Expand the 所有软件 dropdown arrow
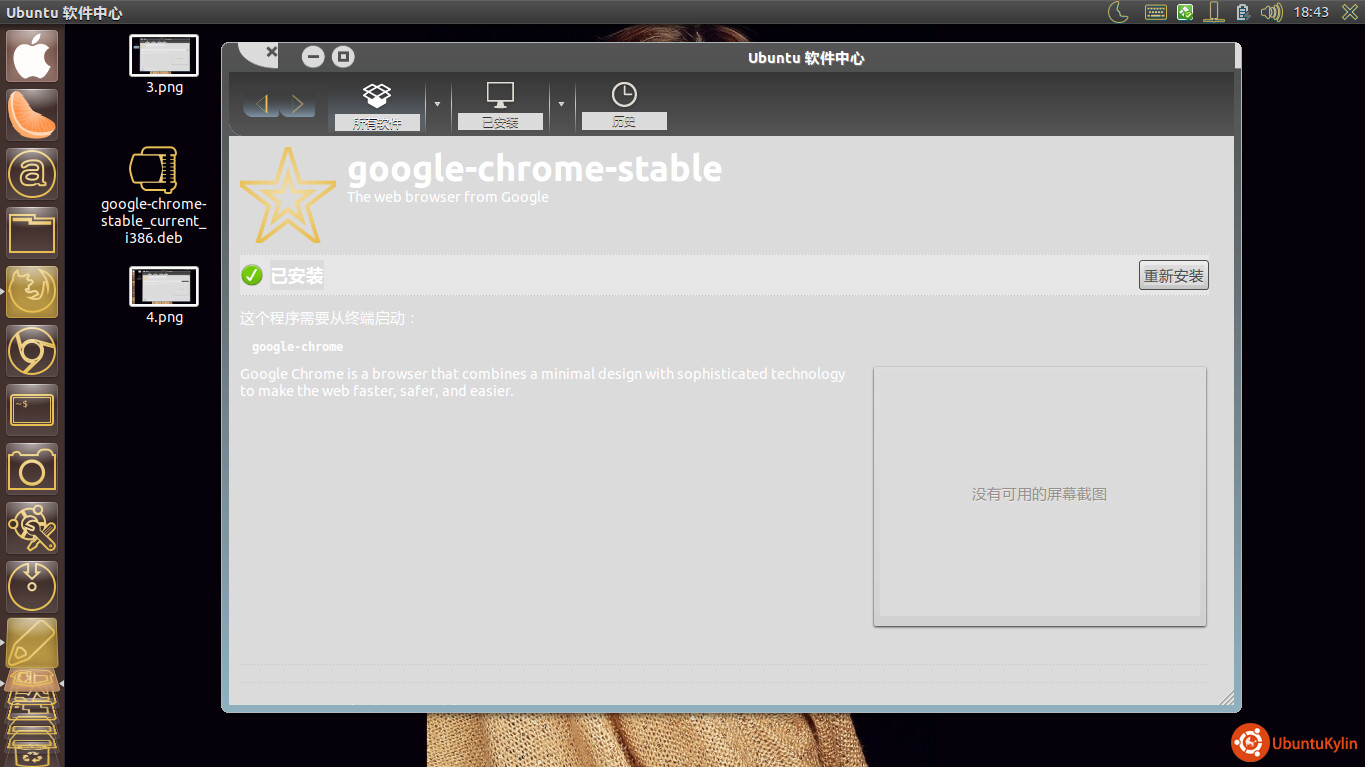This screenshot has height=767, width=1365. [x=437, y=104]
